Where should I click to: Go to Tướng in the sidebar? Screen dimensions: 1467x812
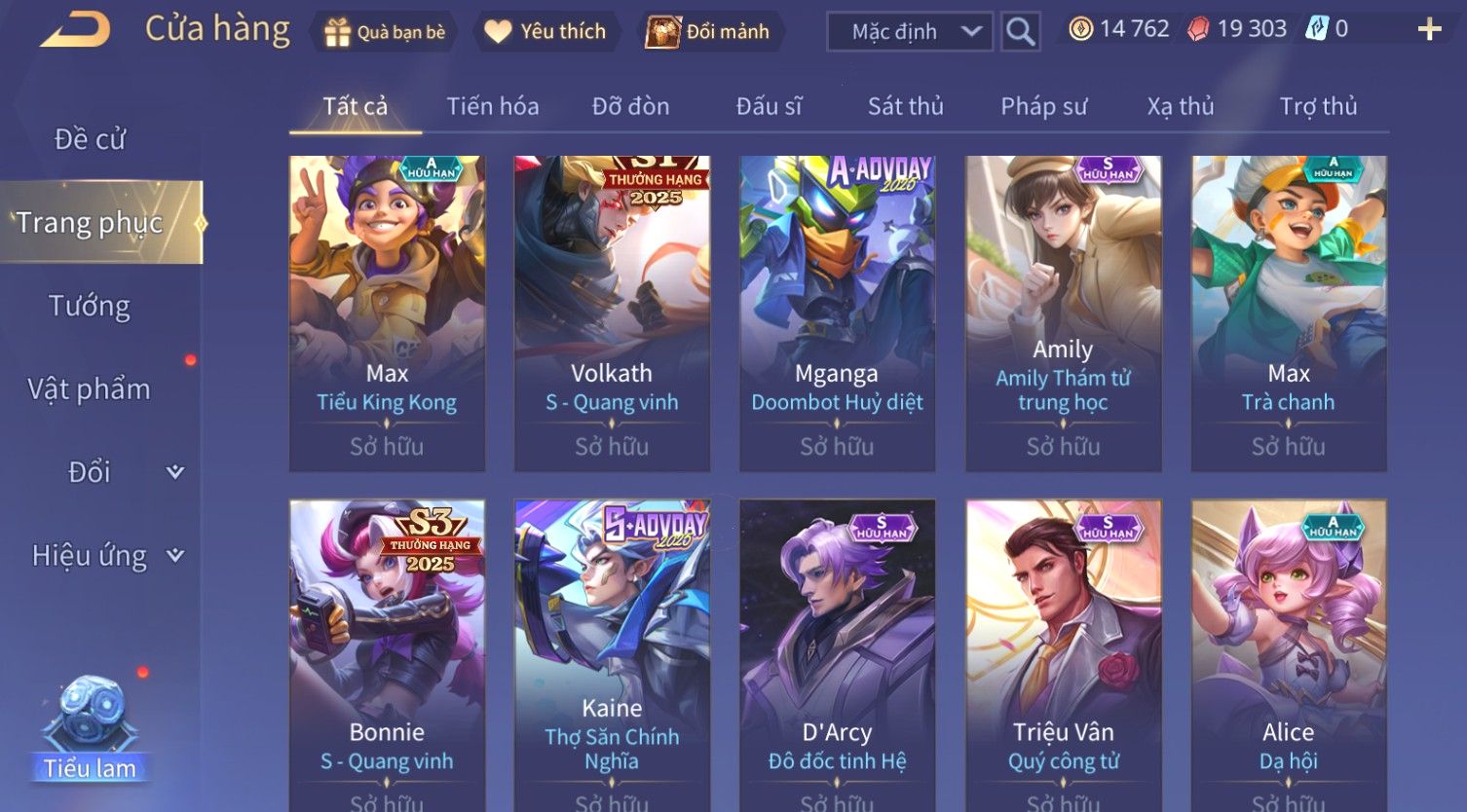[90, 307]
